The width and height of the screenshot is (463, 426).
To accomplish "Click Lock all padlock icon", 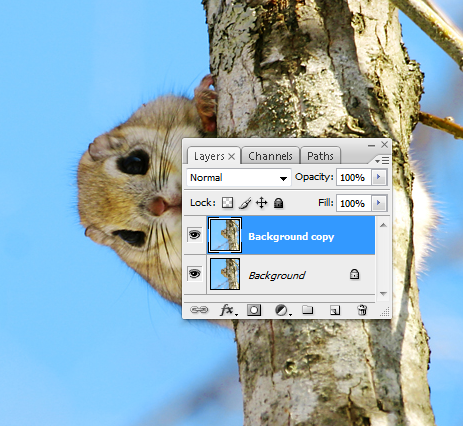I will coord(278,203).
